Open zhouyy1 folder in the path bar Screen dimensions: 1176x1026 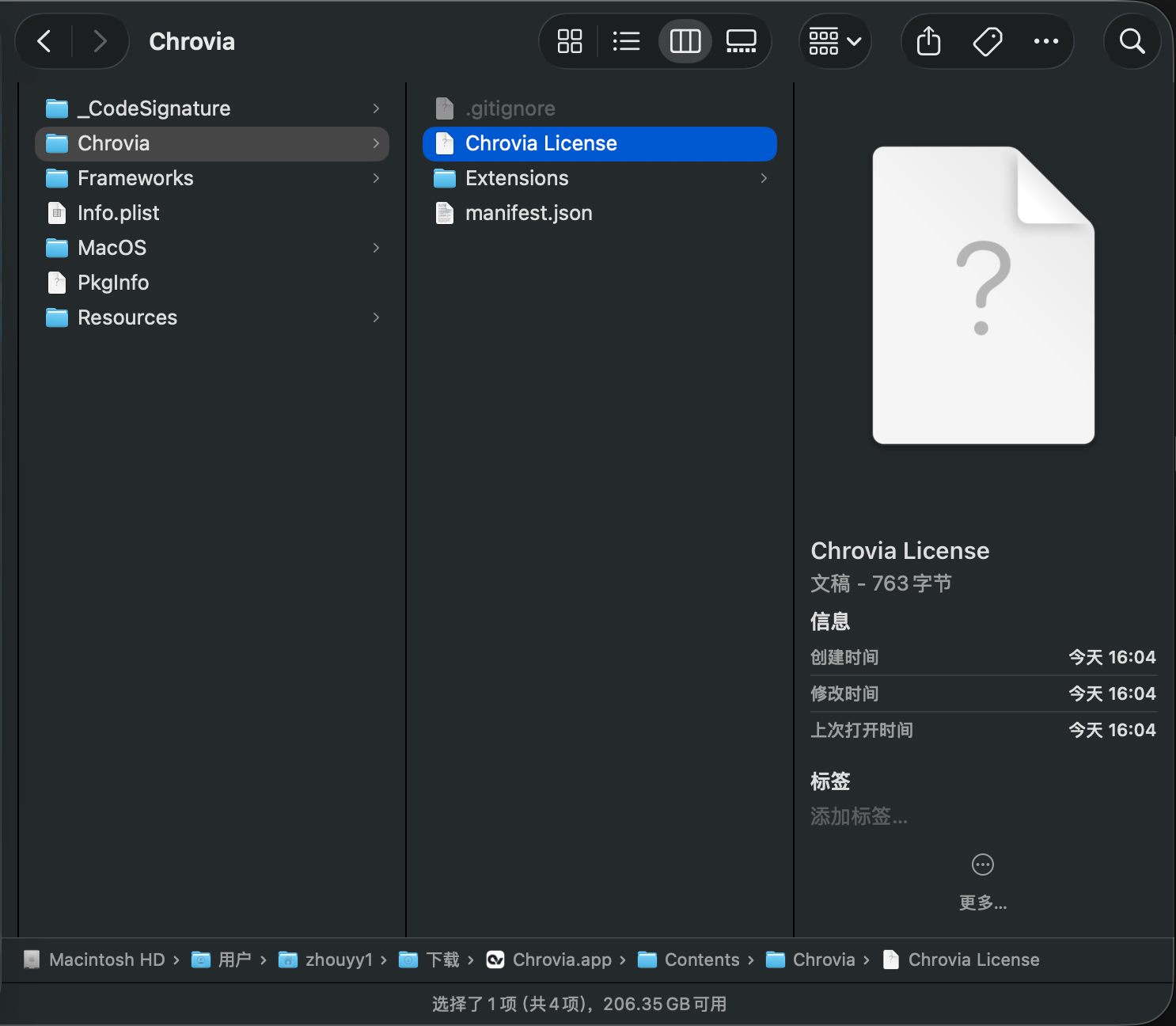click(x=326, y=959)
